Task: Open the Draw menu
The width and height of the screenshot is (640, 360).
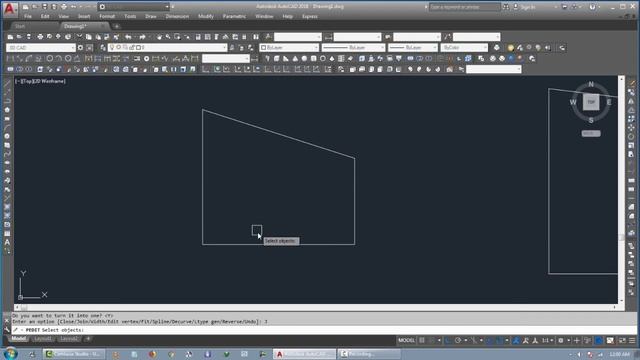Action: [x=151, y=16]
